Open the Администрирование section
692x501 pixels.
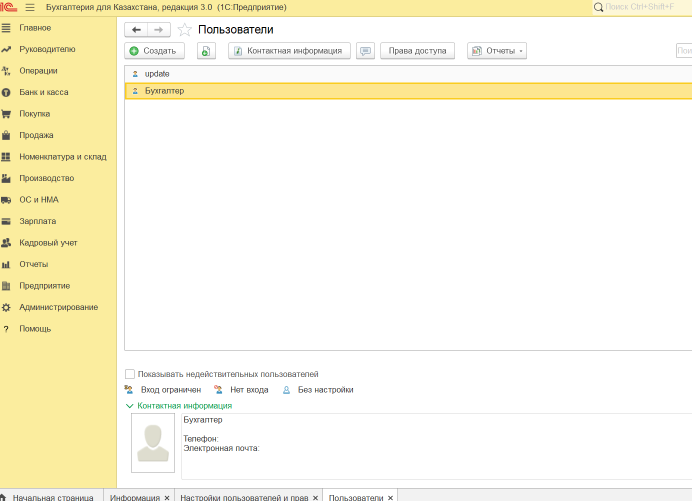(58, 307)
